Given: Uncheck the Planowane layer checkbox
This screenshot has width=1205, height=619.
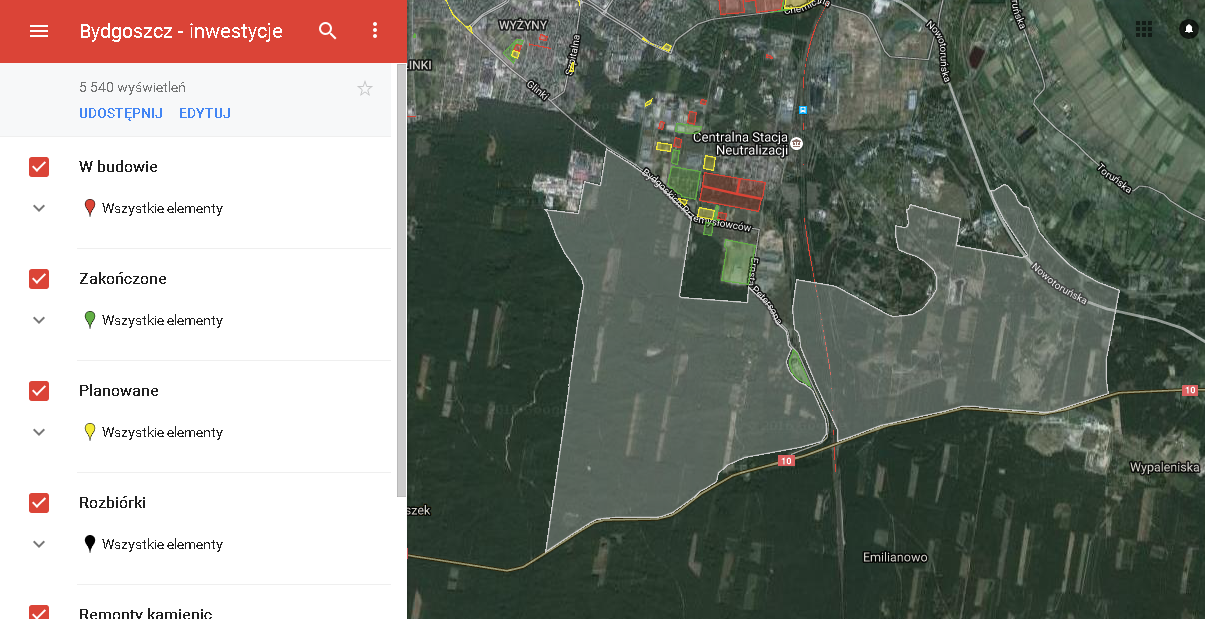Looking at the screenshot, I should pos(39,391).
